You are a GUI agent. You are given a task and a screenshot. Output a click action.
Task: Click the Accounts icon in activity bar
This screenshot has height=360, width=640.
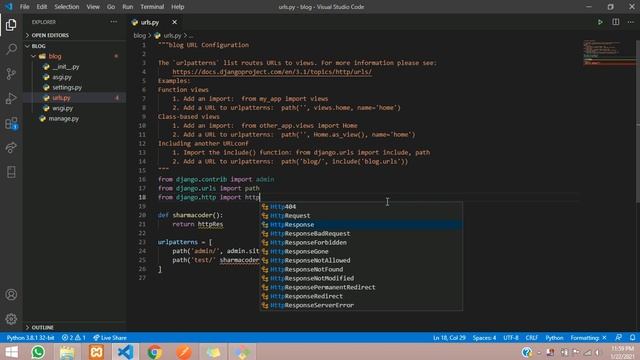pos(11,294)
